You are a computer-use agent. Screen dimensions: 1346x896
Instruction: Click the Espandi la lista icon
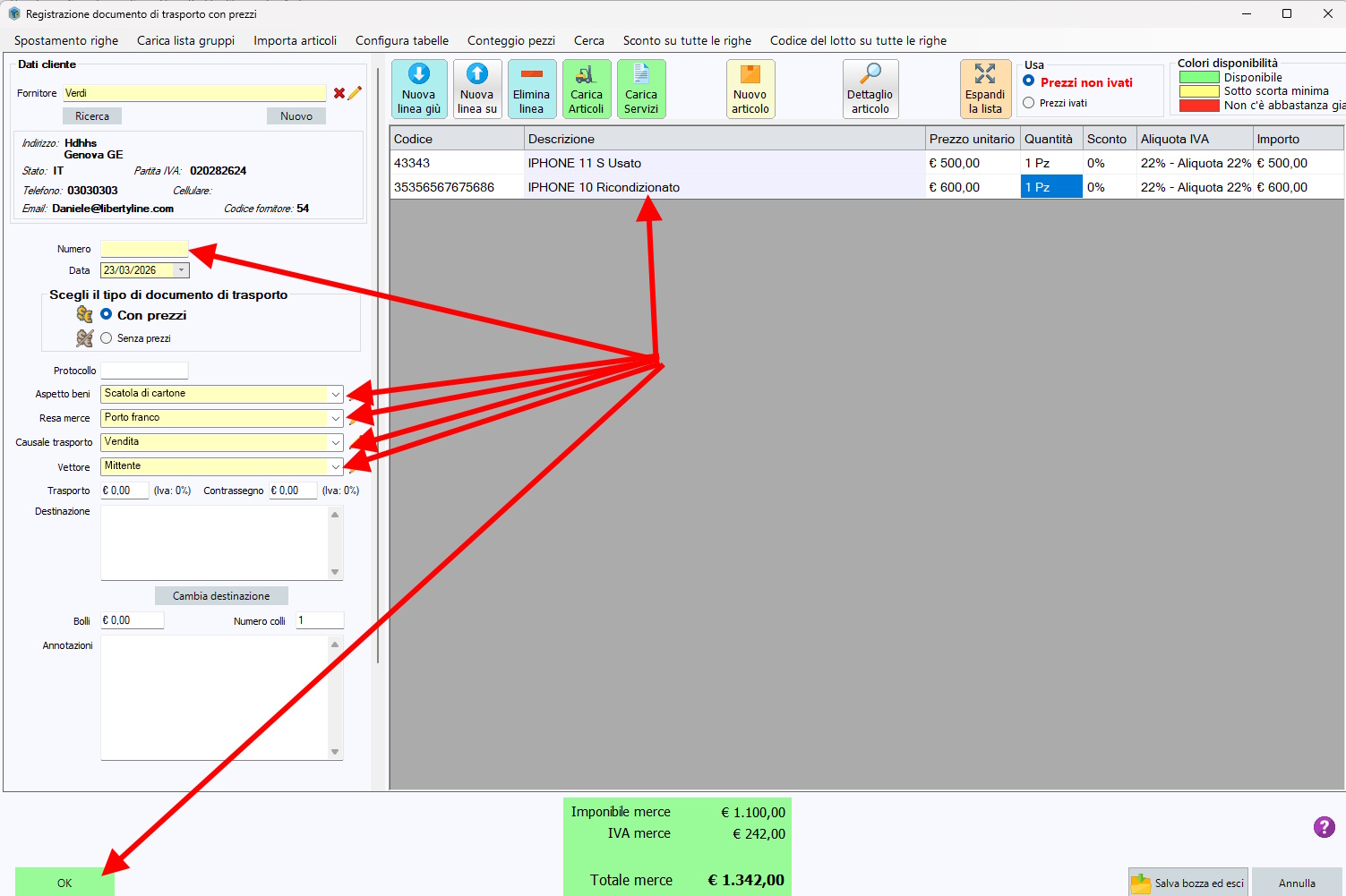[984, 75]
